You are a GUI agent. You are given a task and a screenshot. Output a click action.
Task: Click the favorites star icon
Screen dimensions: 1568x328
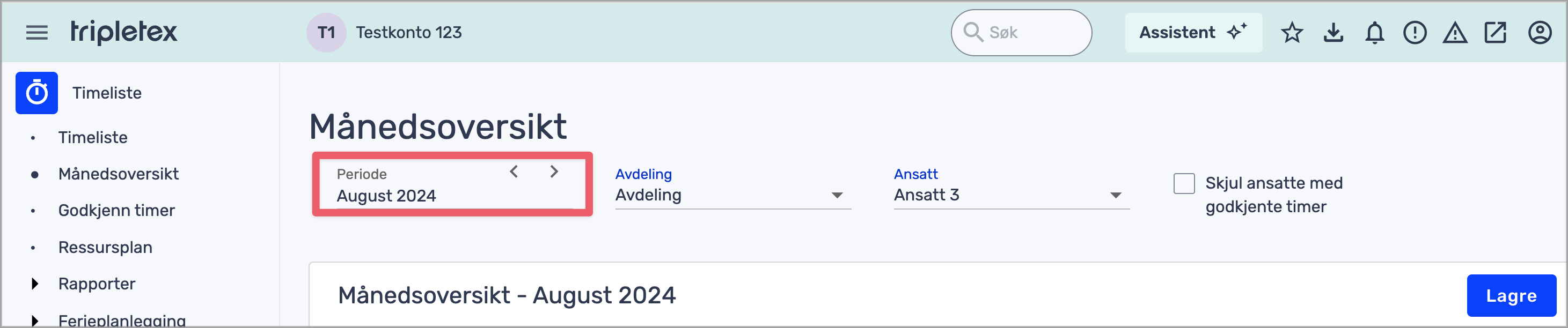pyautogui.click(x=1292, y=33)
